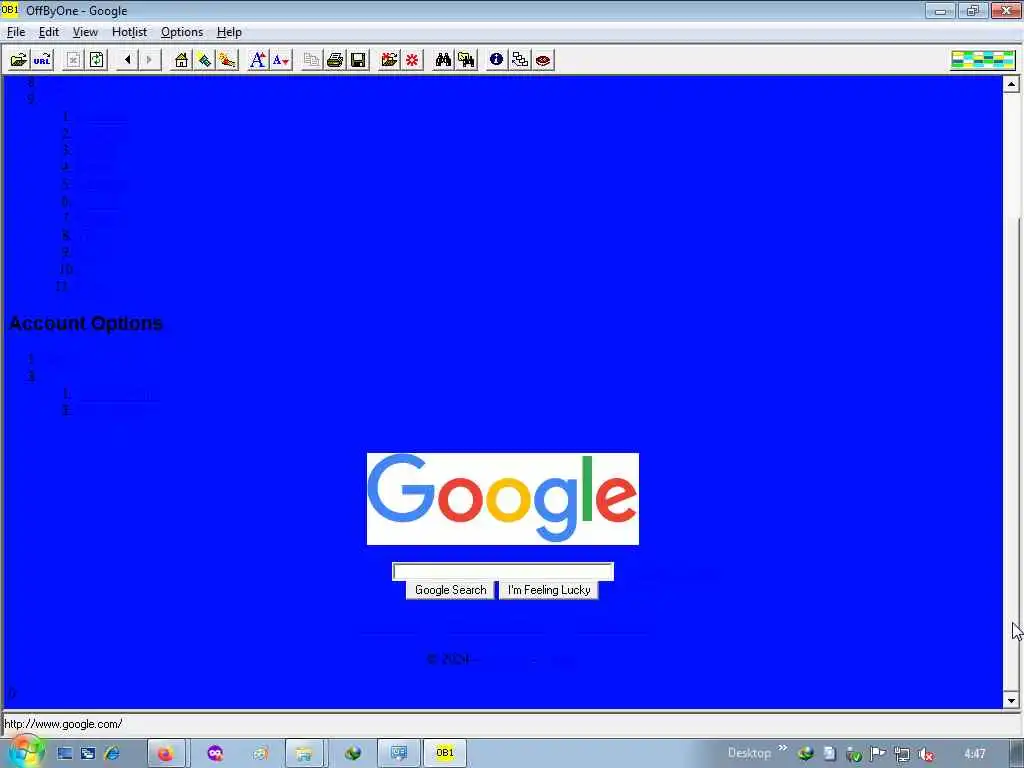Click the volume muted tray icon
The image size is (1024, 768).
(925, 754)
